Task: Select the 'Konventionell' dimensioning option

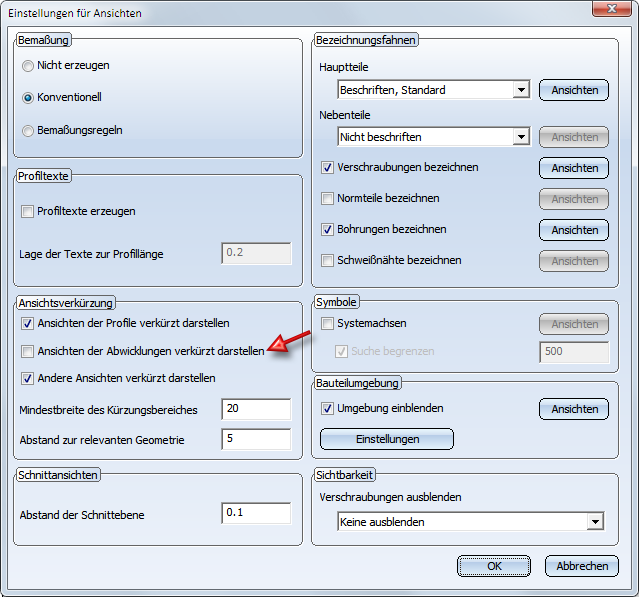Action: pyautogui.click(x=28, y=98)
